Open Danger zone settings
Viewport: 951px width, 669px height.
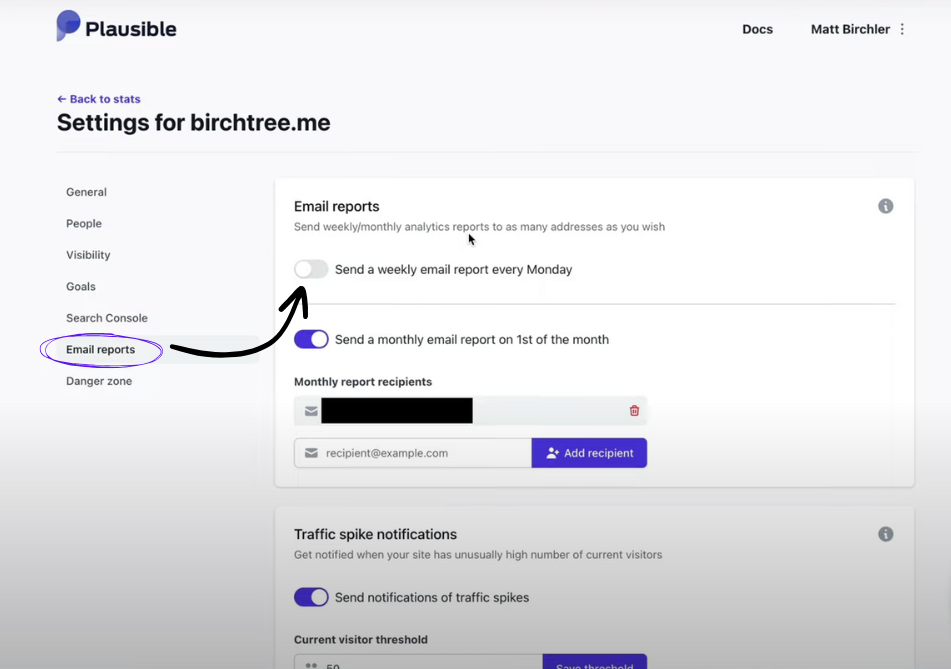click(99, 381)
